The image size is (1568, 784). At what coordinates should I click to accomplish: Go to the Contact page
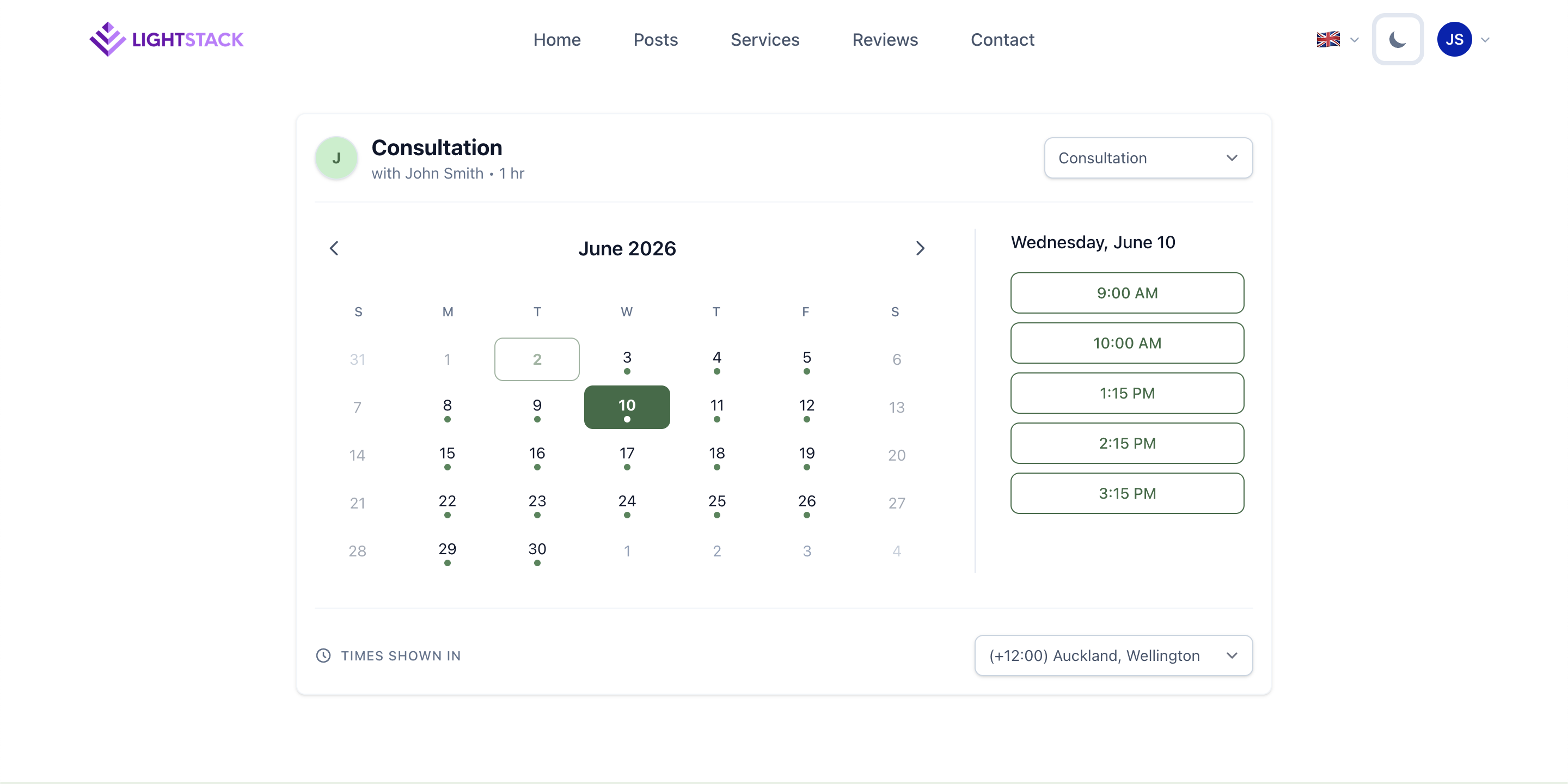1002,40
